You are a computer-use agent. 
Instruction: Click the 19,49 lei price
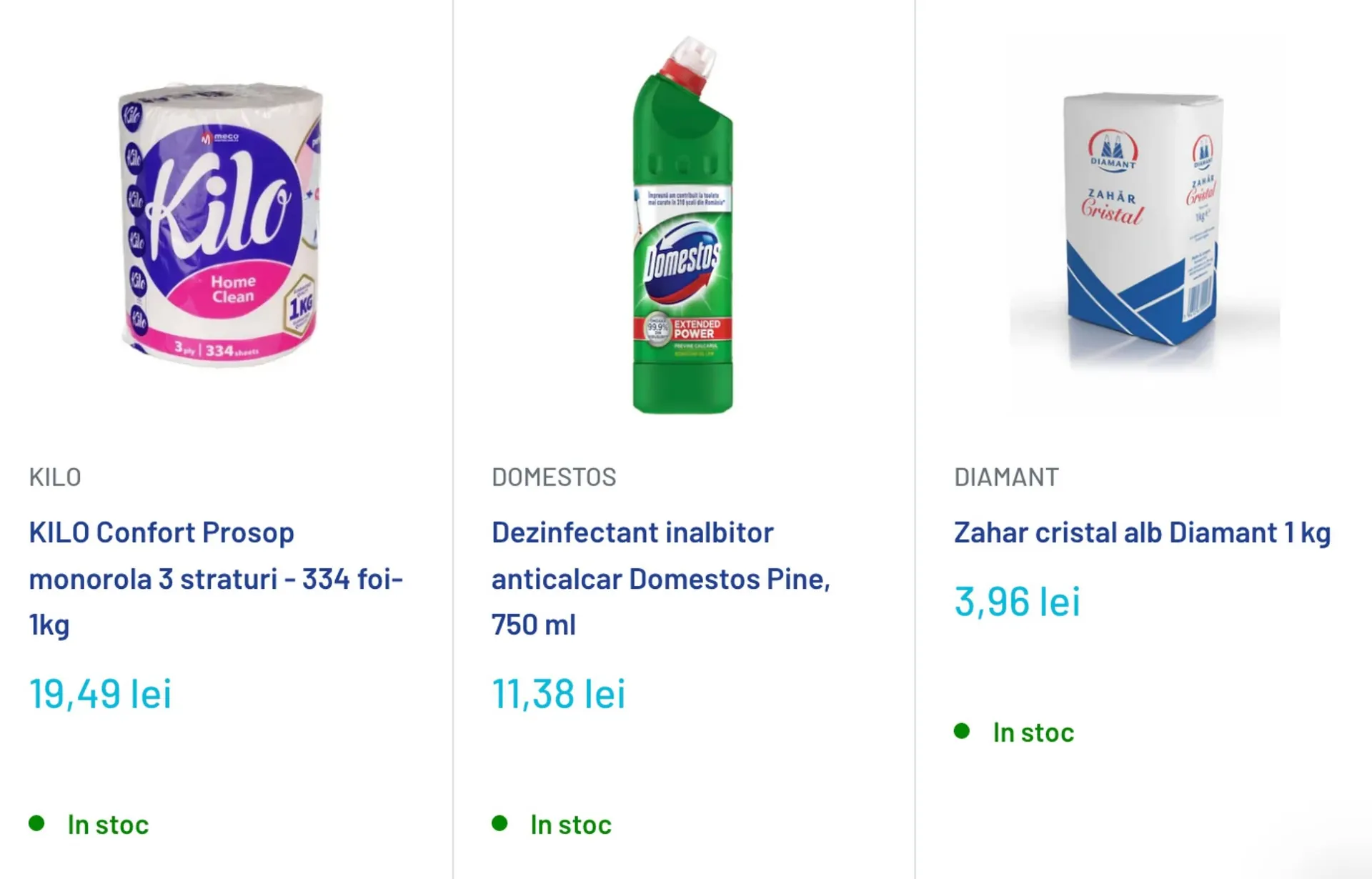pos(100,693)
